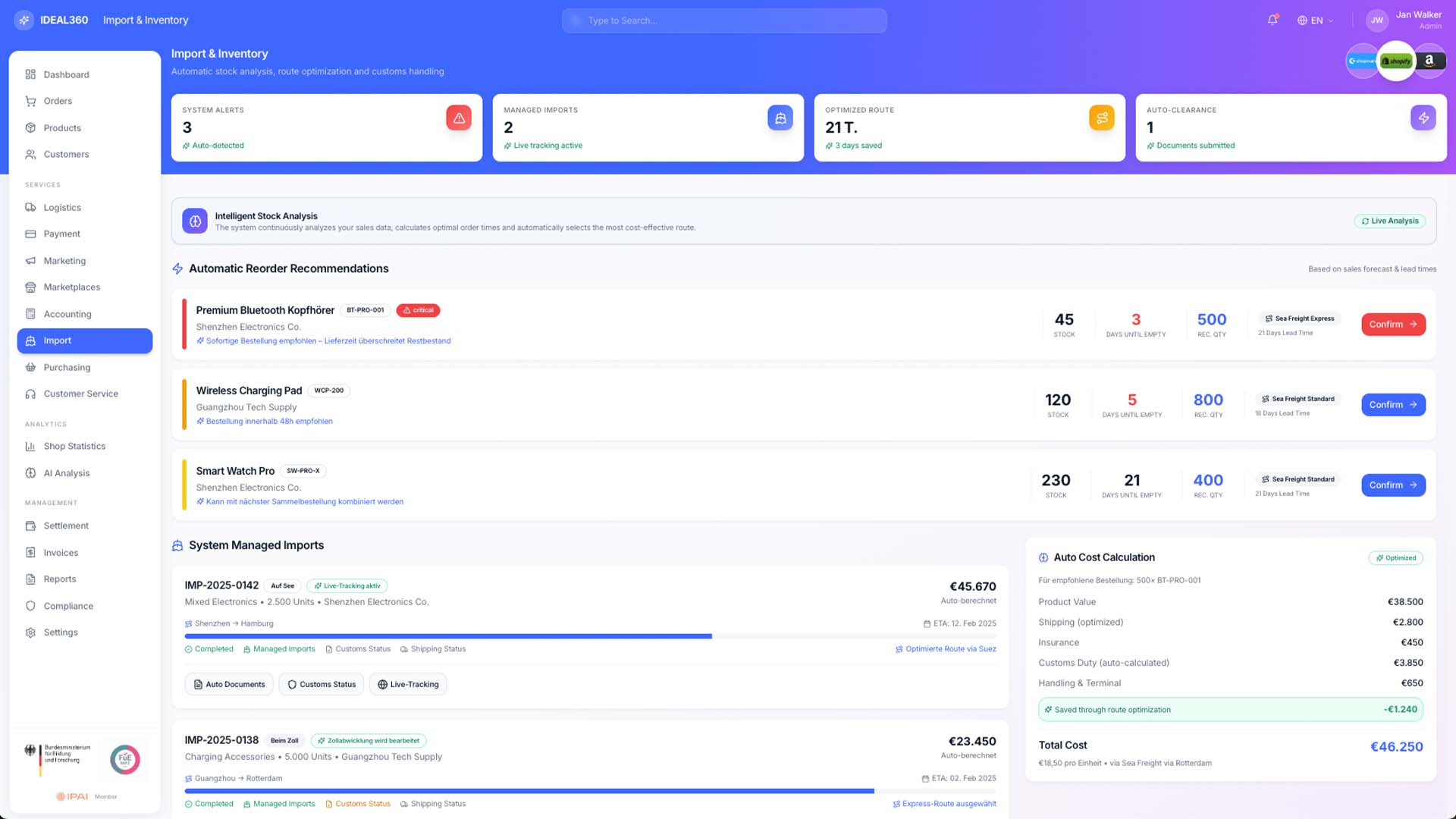This screenshot has height=819, width=1456.
Task: Toggle the Live Analysis badge
Action: pos(1390,221)
